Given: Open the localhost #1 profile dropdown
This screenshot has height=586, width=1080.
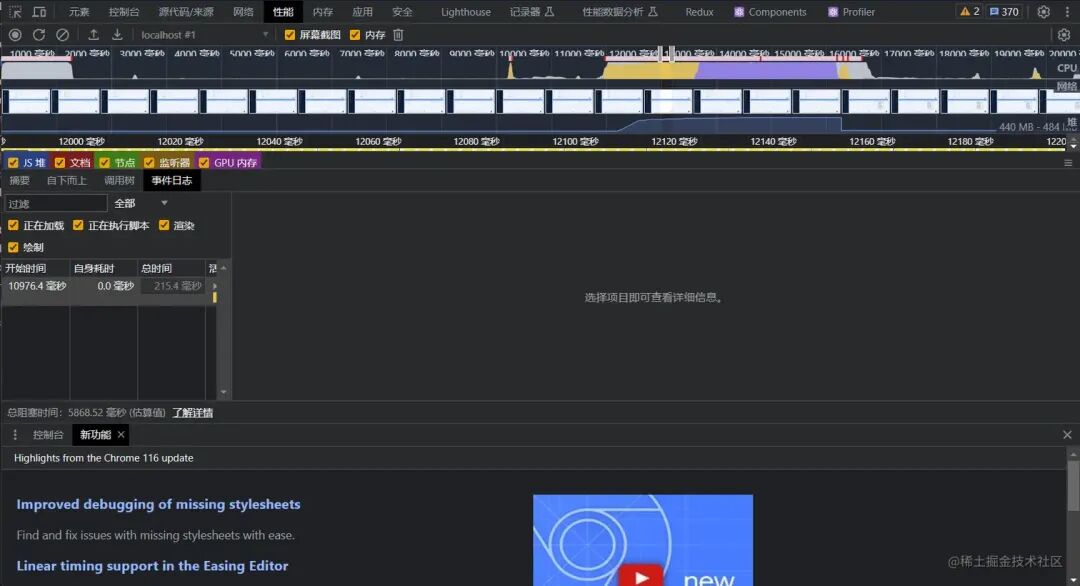Looking at the screenshot, I should 204,34.
